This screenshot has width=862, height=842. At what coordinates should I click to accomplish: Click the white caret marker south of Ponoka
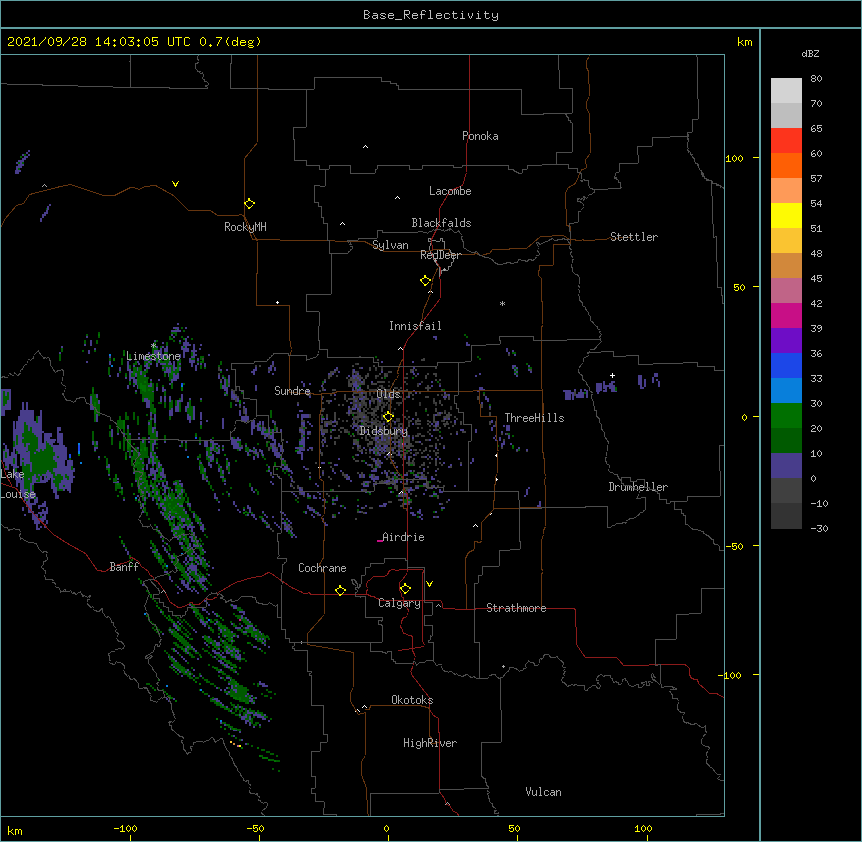365,147
